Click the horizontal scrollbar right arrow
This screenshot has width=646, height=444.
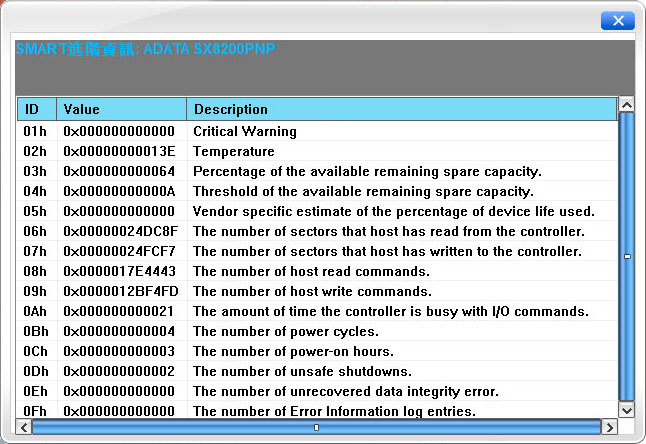(609, 427)
